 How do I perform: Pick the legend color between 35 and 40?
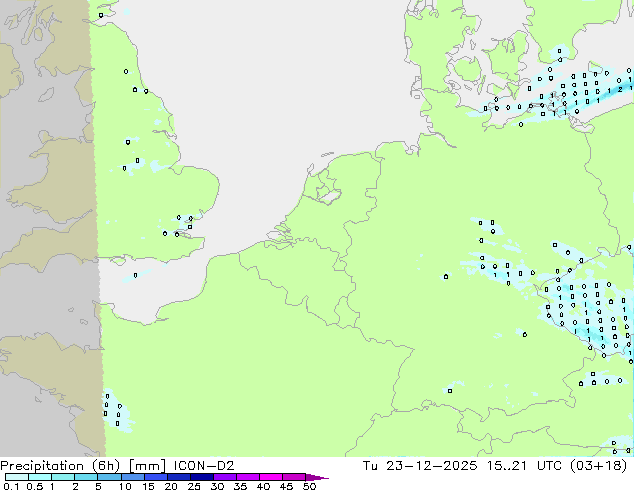coord(251,477)
